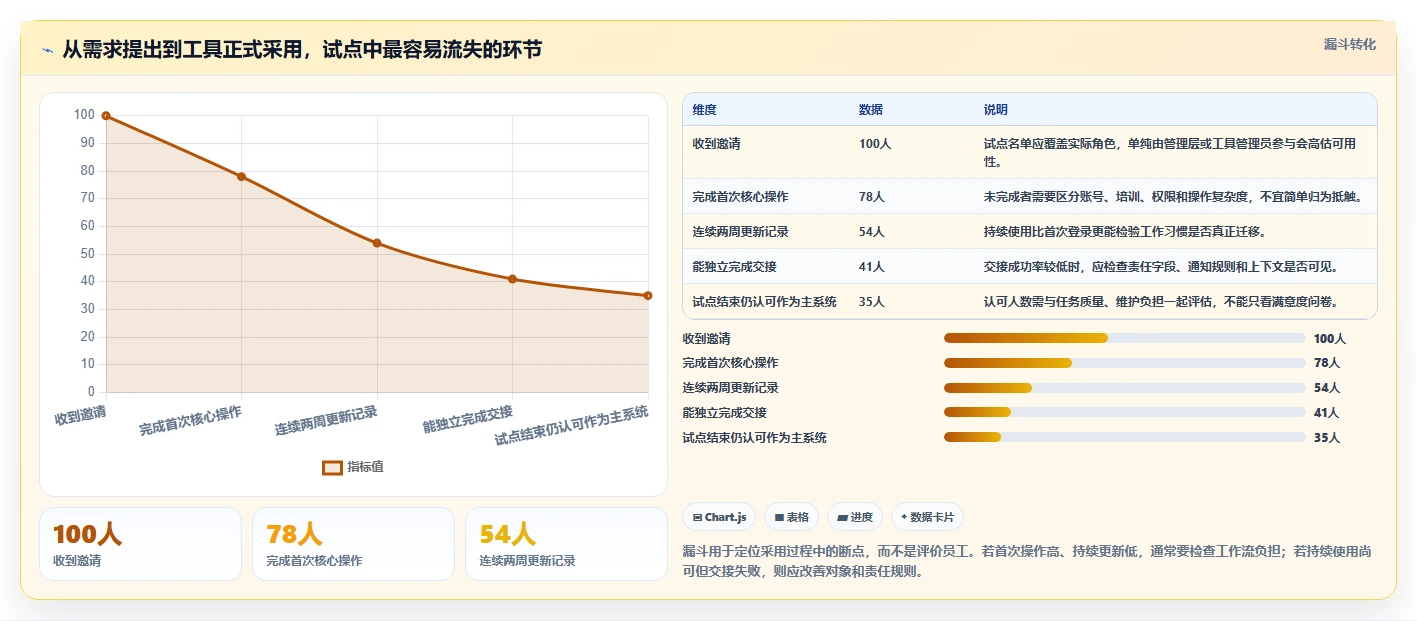1417x621 pixels.
Task: Click the Chart.js tag chip
Action: coord(719,517)
